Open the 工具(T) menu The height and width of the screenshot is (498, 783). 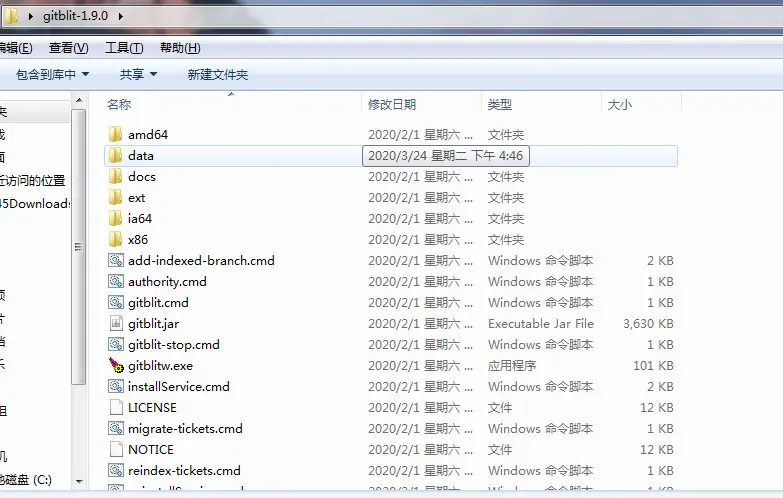point(124,48)
